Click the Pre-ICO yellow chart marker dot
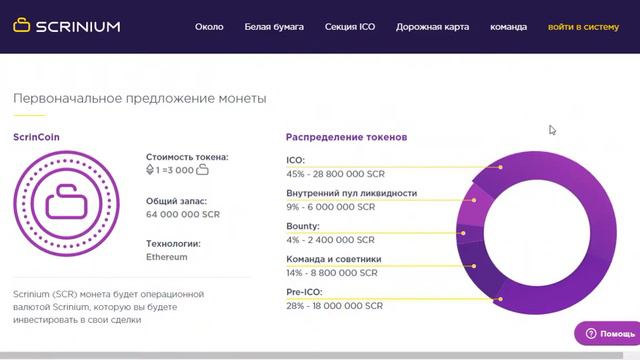This screenshot has width=640, height=360. [x=500, y=299]
